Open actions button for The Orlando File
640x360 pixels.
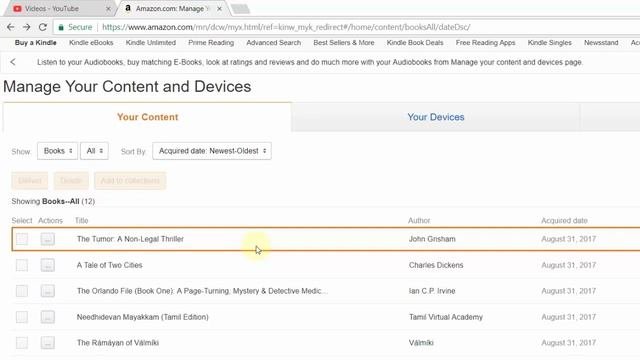pos(48,291)
